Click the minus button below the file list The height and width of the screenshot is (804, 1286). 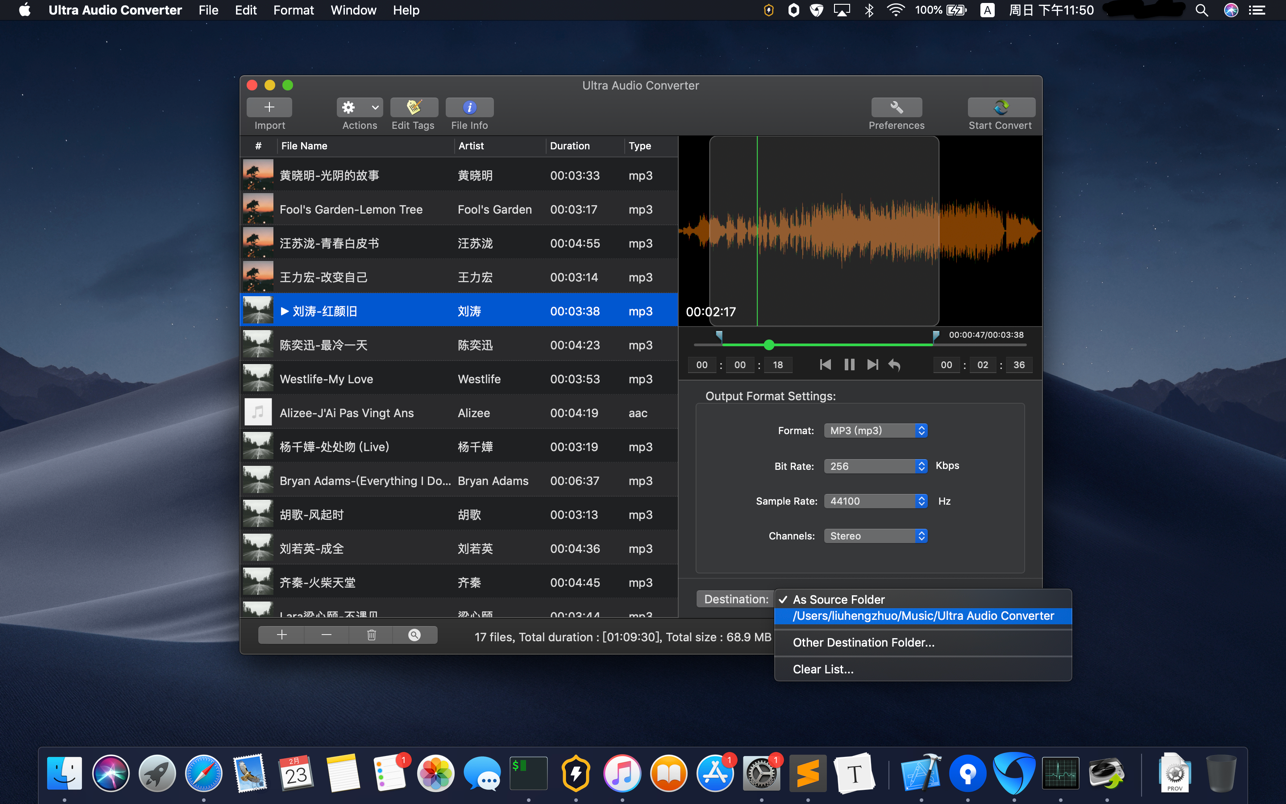326,635
